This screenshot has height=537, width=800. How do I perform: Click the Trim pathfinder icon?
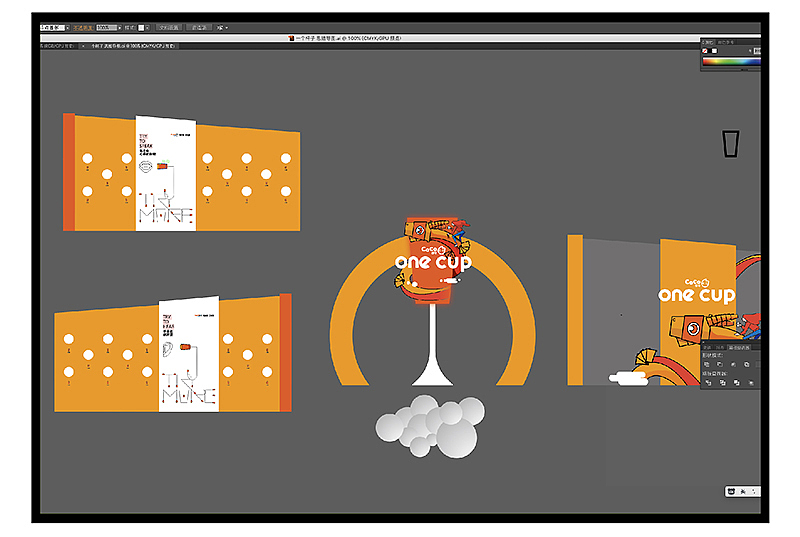pos(722,382)
